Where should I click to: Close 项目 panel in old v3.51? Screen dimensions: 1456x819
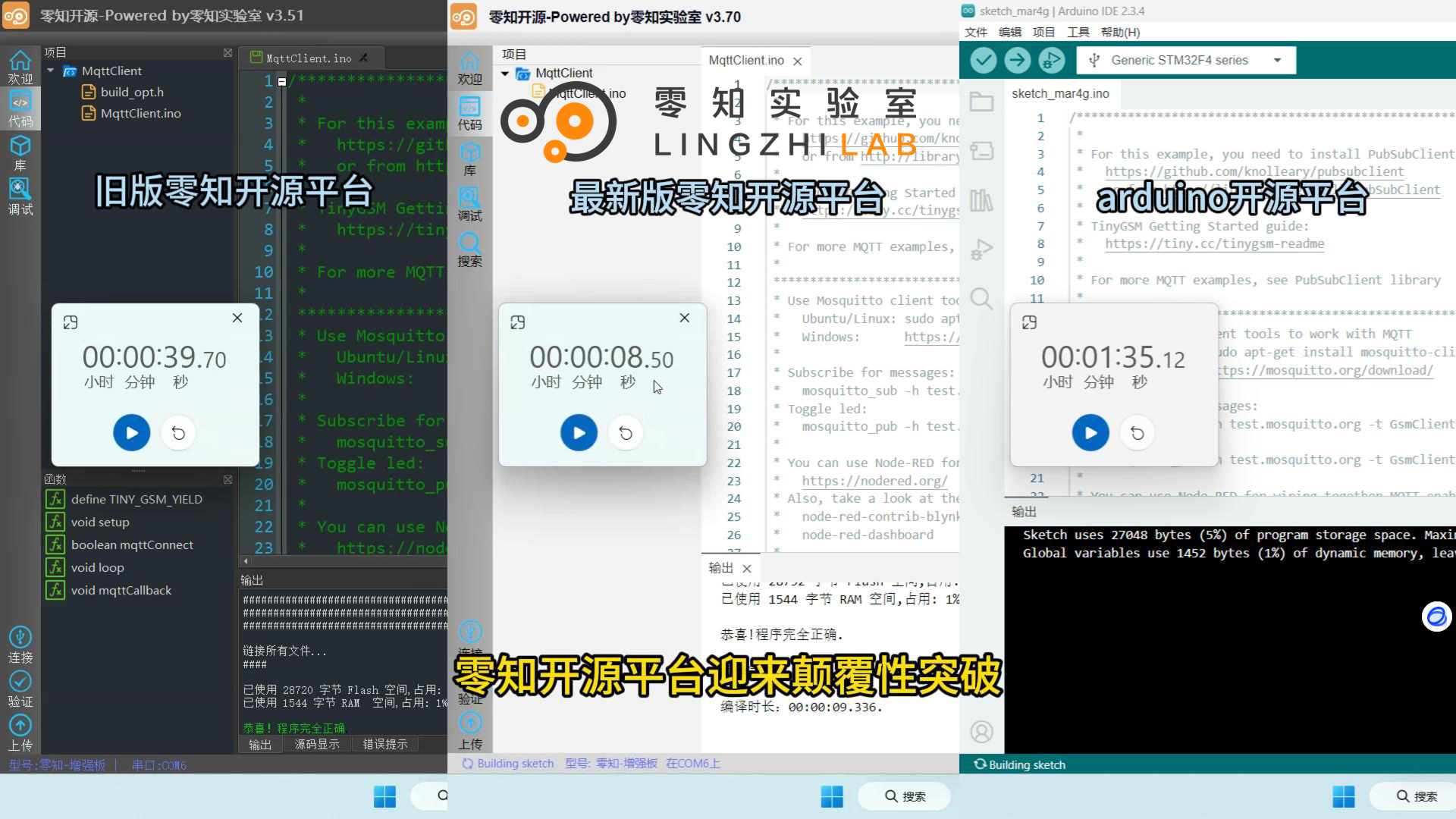pyautogui.click(x=227, y=52)
